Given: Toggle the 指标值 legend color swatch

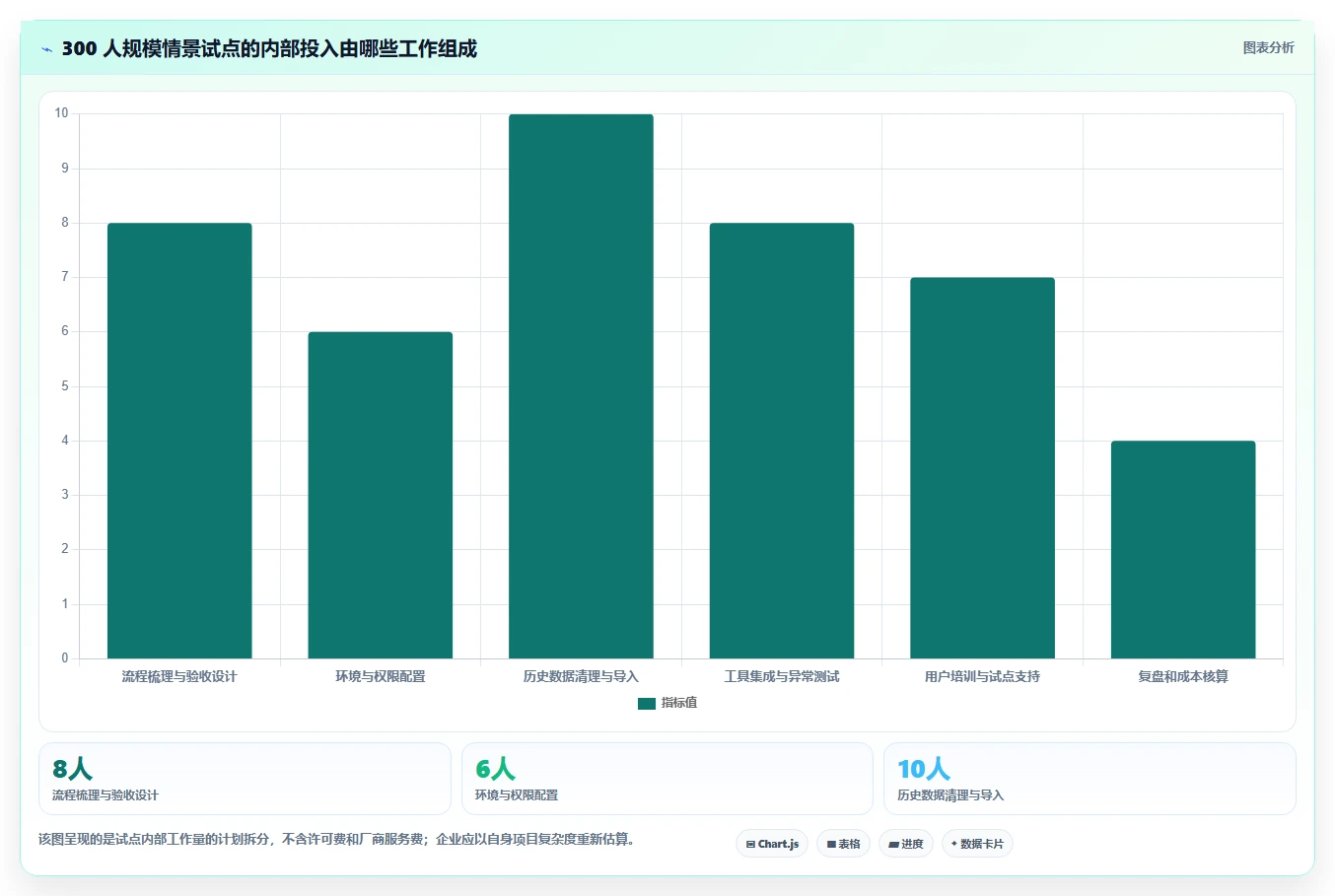Looking at the screenshot, I should pyautogui.click(x=647, y=704).
